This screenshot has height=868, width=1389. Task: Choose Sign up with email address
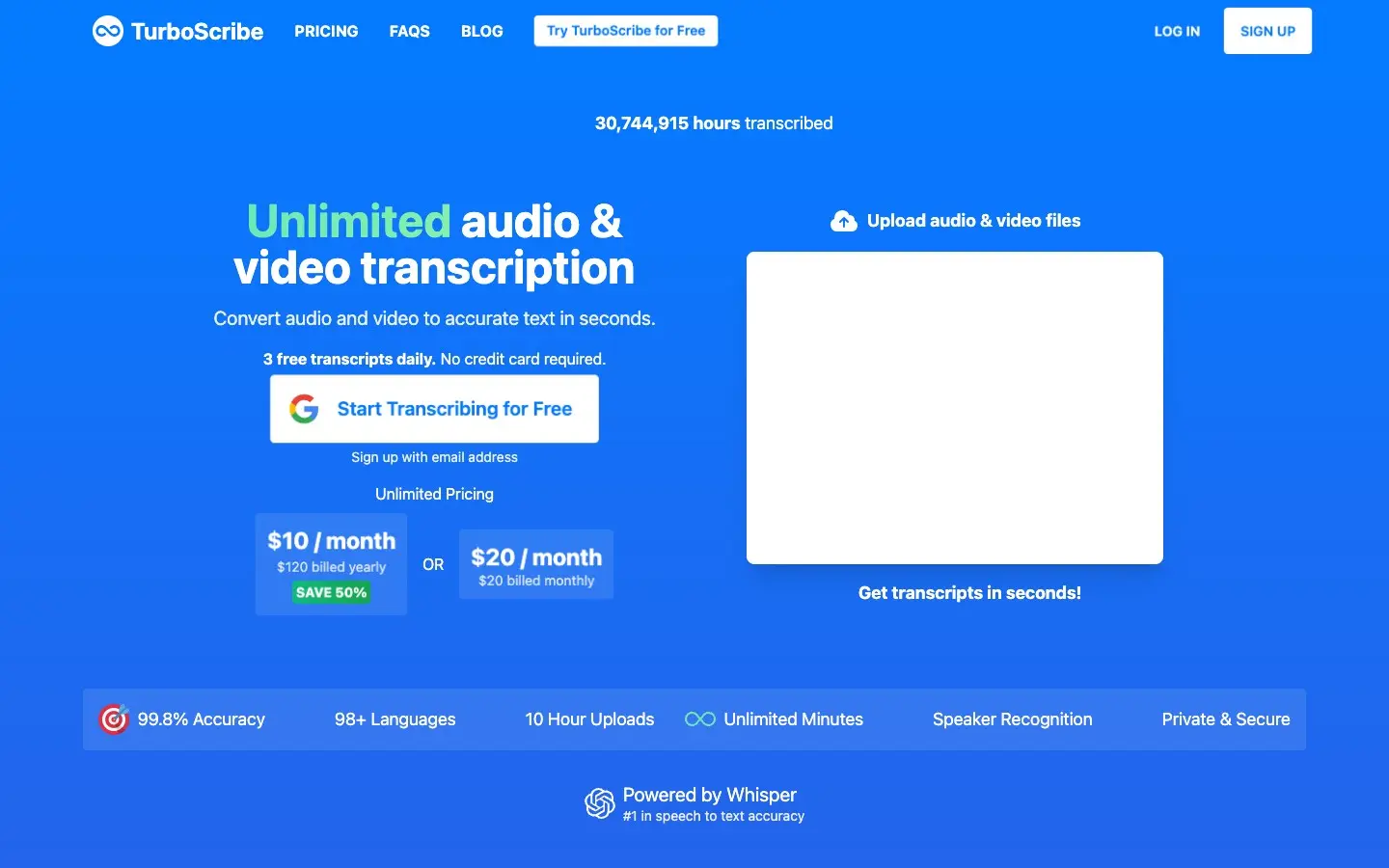434,457
